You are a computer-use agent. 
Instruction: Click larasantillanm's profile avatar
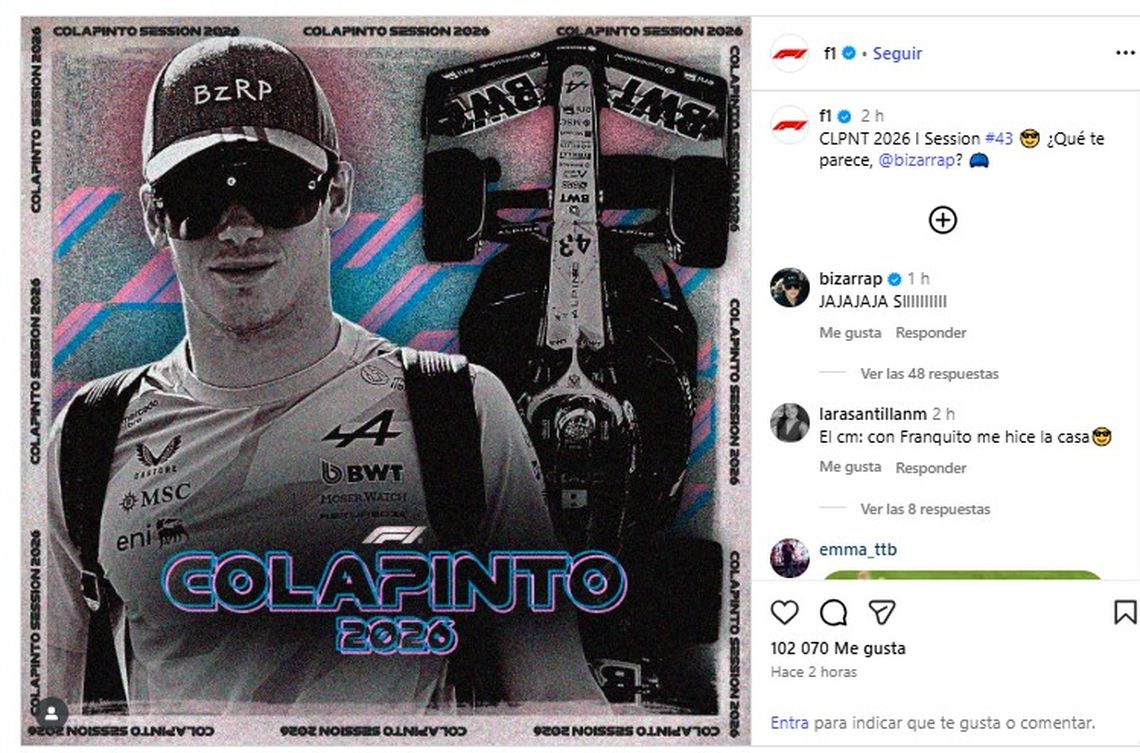point(790,423)
